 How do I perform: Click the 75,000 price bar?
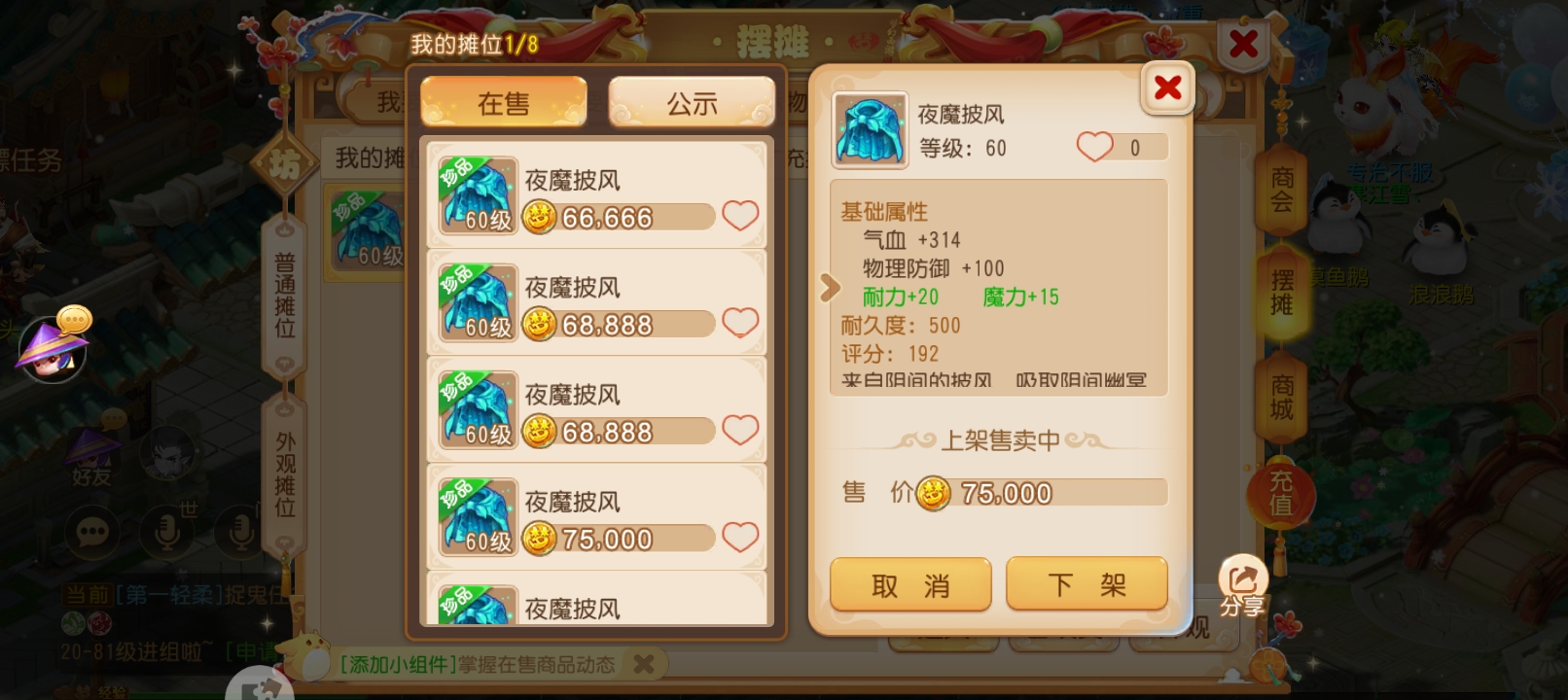click(x=1041, y=493)
